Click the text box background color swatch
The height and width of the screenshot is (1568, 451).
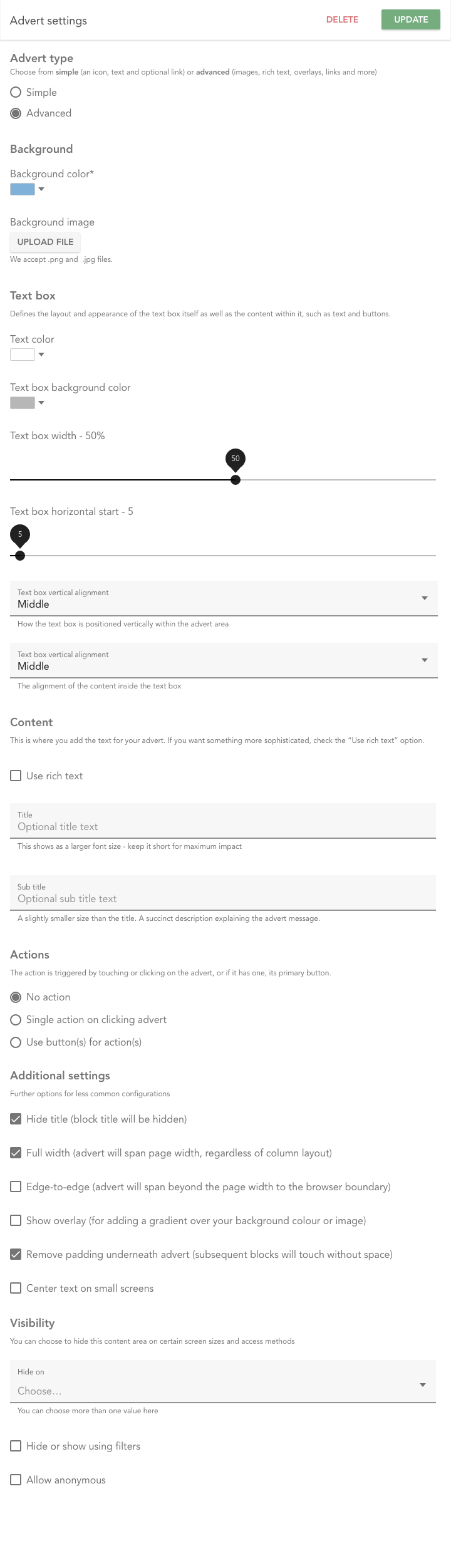23,403
